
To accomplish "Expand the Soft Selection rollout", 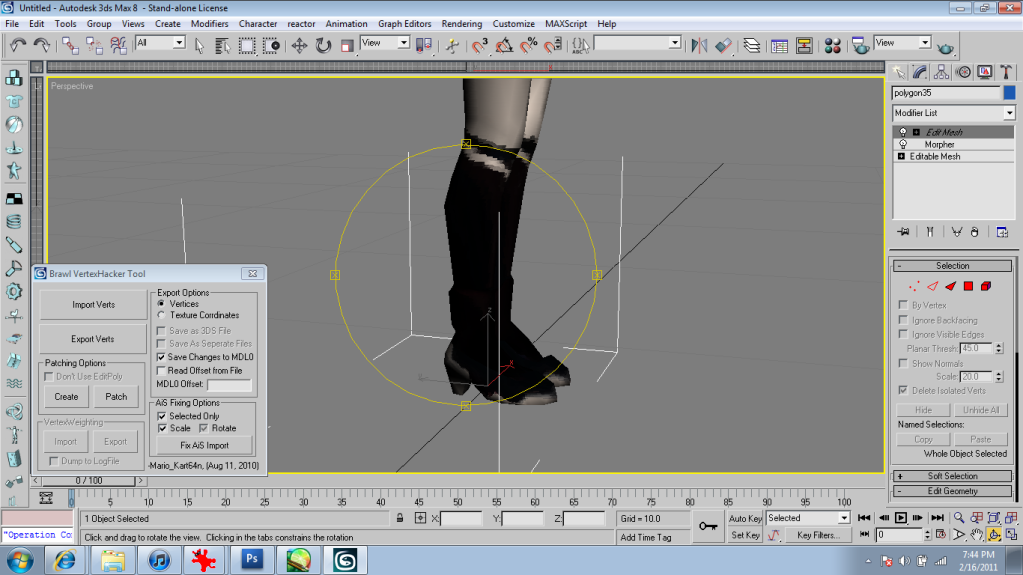I will [x=953, y=476].
